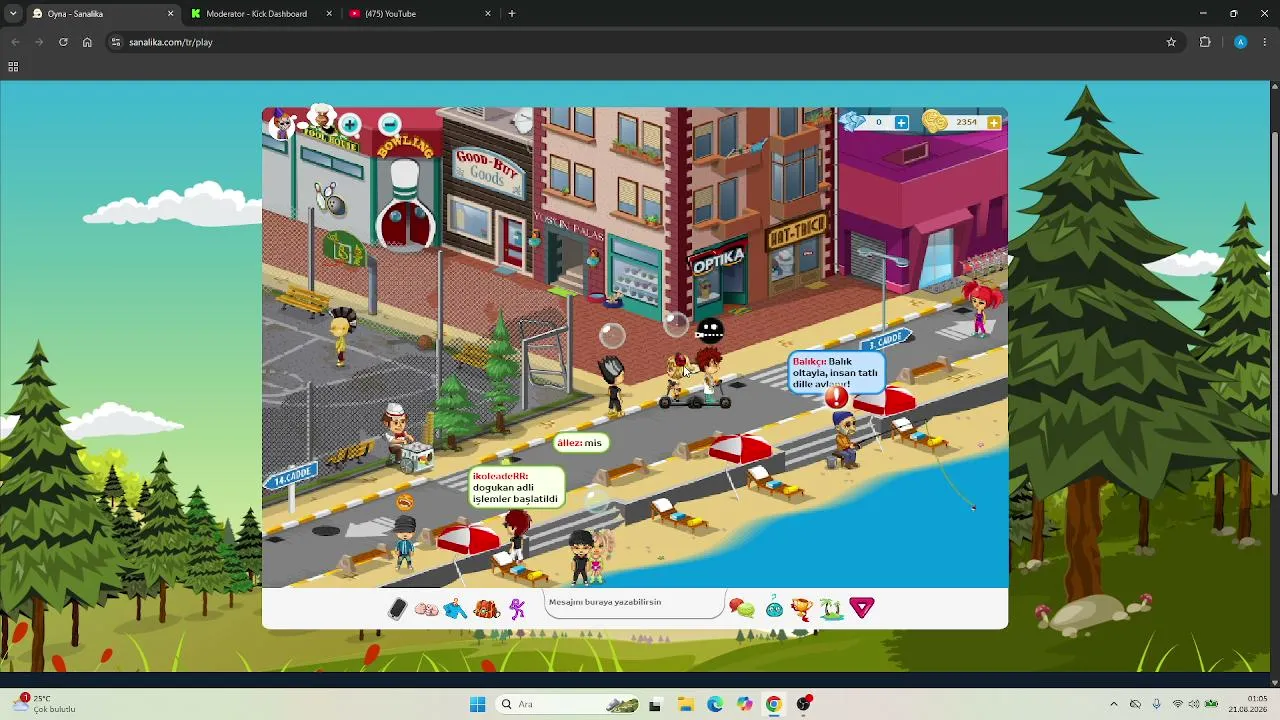This screenshot has height=720, width=1280.
Task: Open Microsoft Edge from the taskbar
Action: [x=715, y=704]
